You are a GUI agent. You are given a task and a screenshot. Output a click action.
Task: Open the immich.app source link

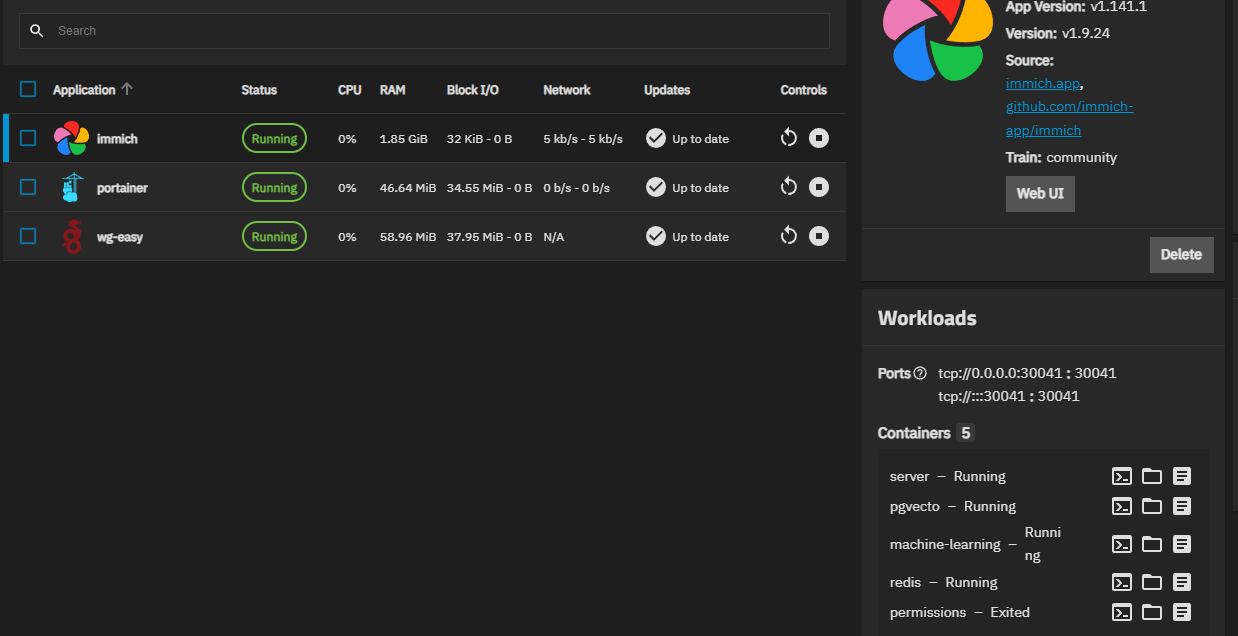(x=1043, y=84)
